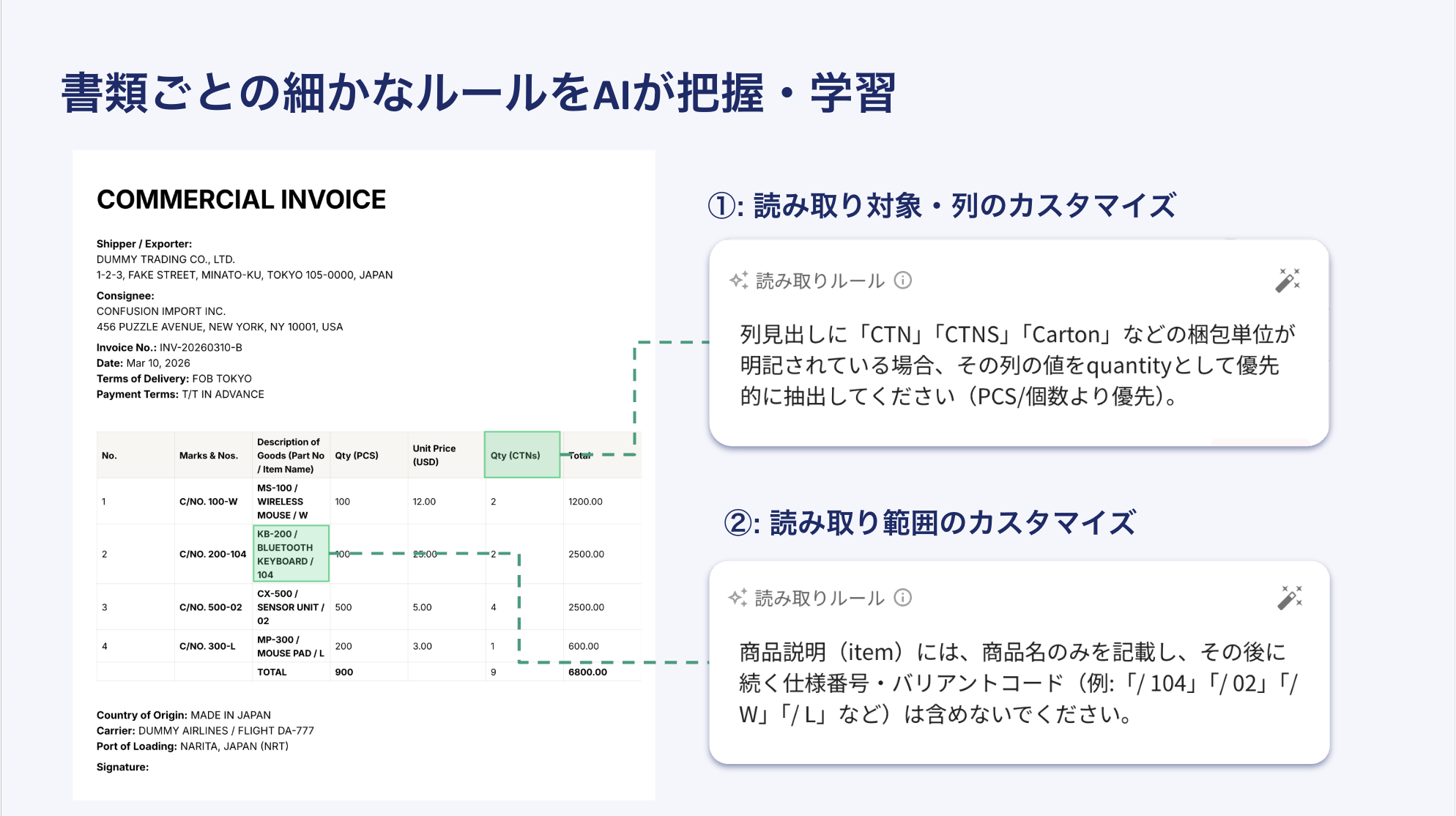
Task: Click MS-100 Wireless Mouse description cell
Action: (283, 501)
